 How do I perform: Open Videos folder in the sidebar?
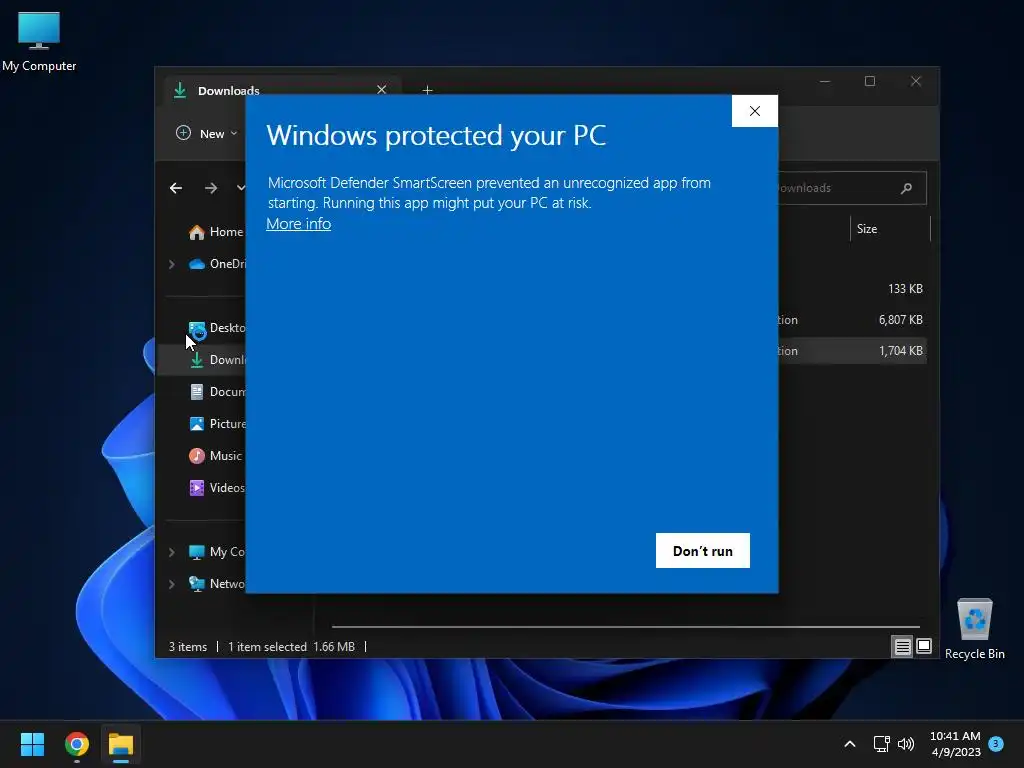pos(216,488)
